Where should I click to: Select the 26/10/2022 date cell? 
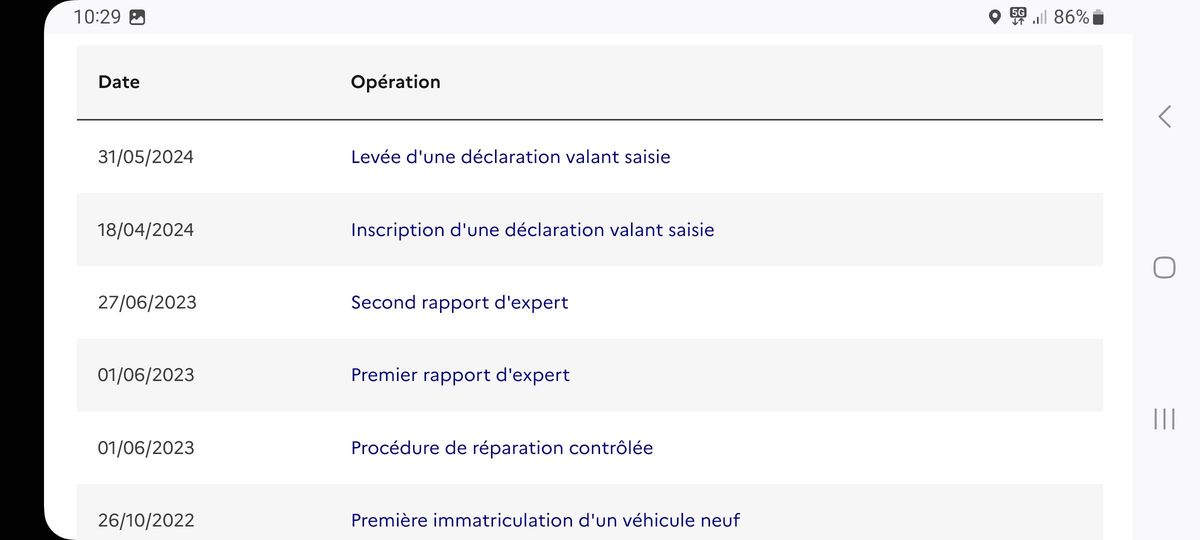pos(146,520)
